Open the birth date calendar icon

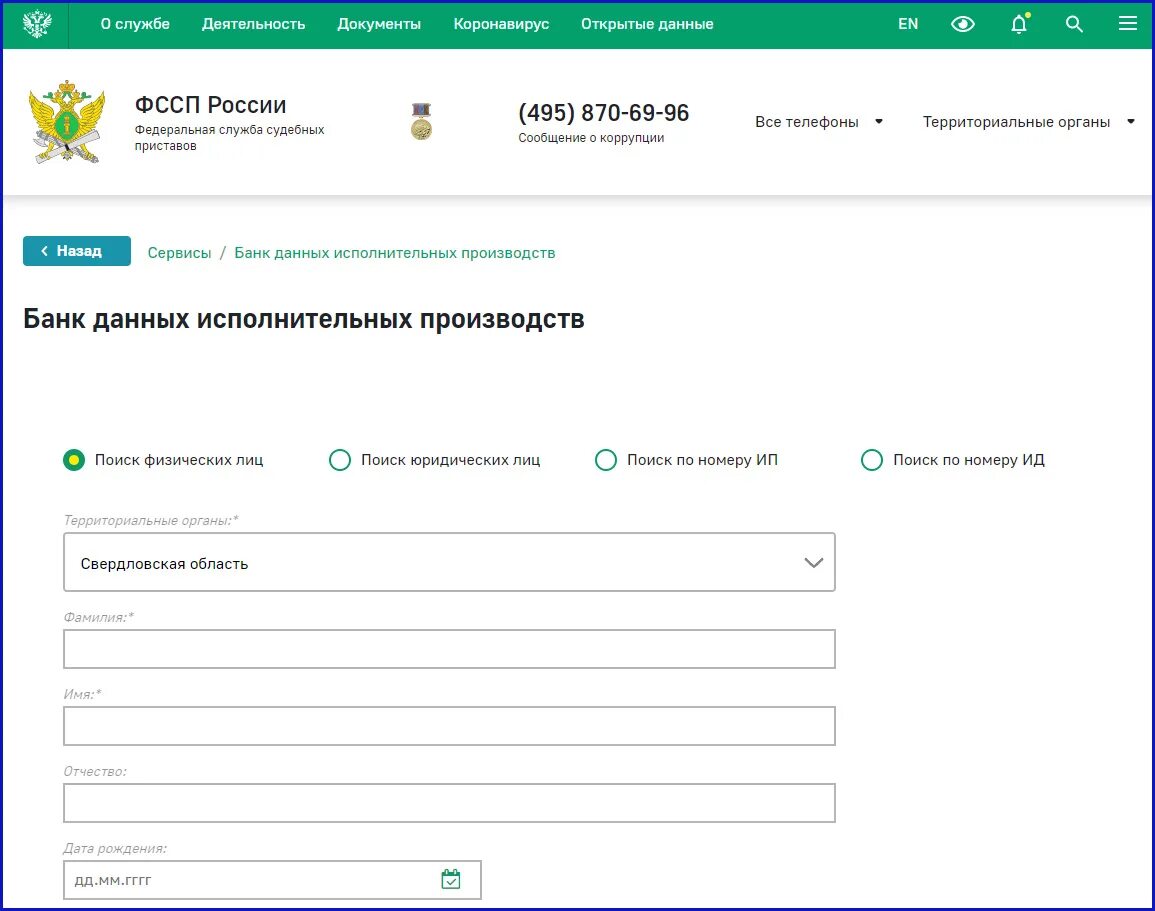451,879
